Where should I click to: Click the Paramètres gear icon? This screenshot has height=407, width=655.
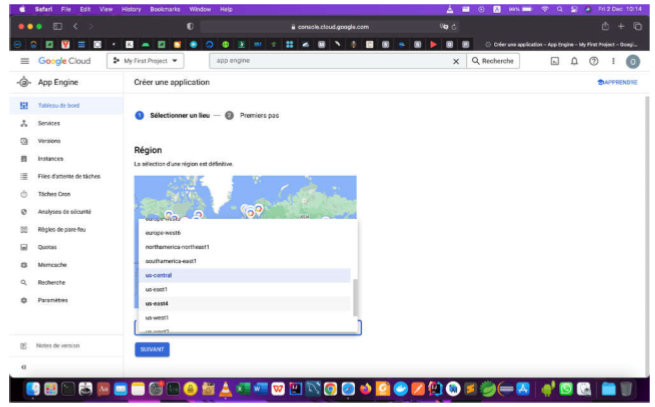click(24, 300)
